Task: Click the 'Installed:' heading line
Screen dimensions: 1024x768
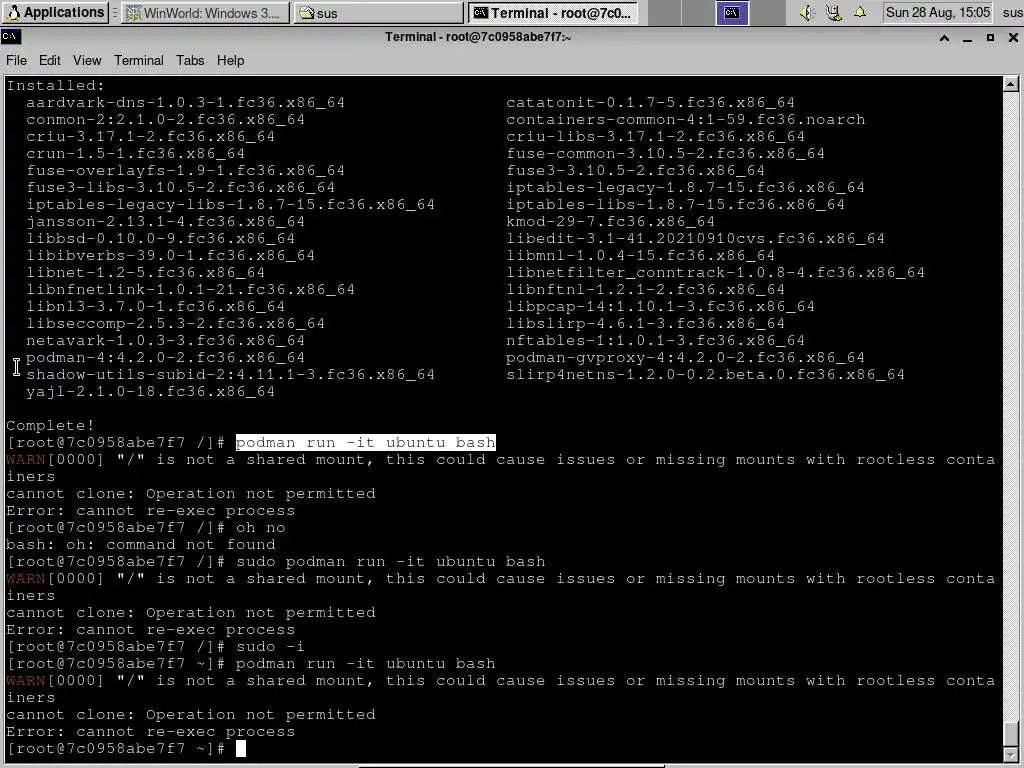Action: coord(56,86)
